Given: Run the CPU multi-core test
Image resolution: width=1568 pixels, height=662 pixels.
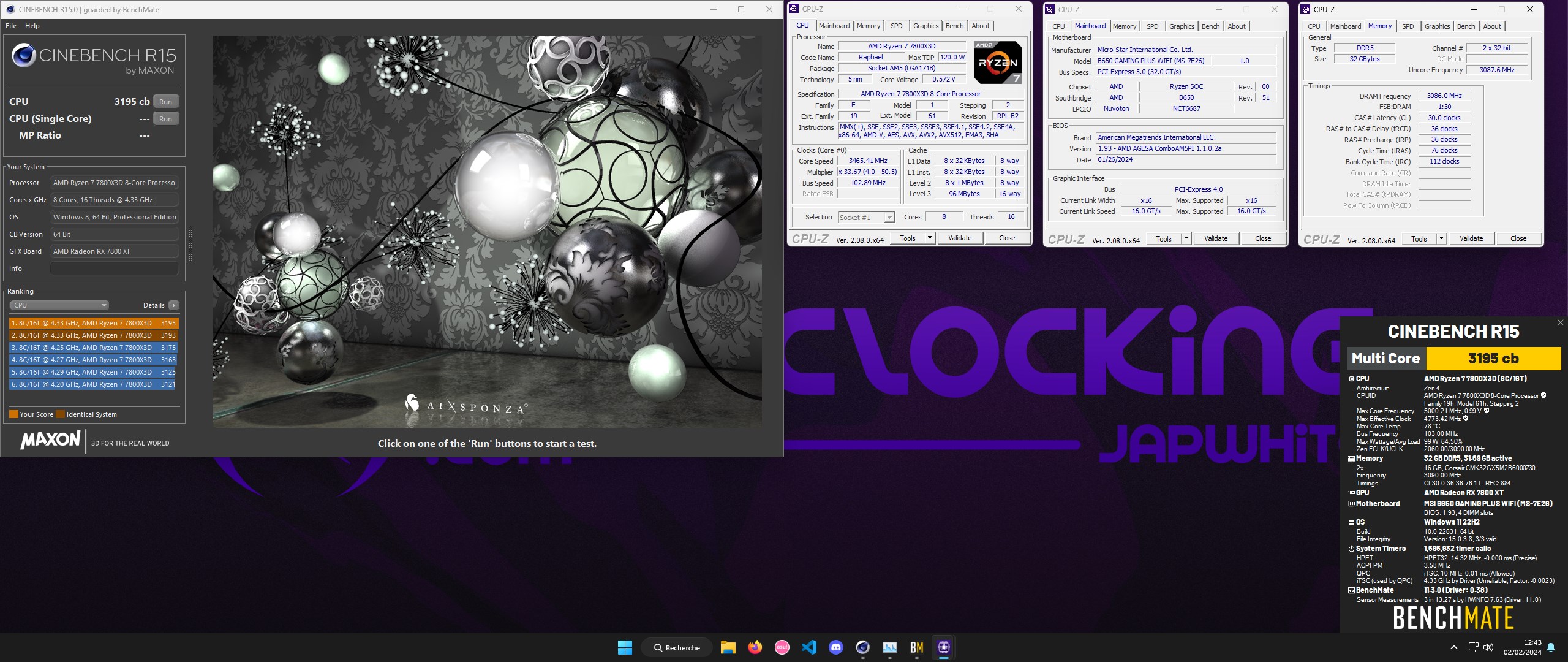Looking at the screenshot, I should 165,102.
